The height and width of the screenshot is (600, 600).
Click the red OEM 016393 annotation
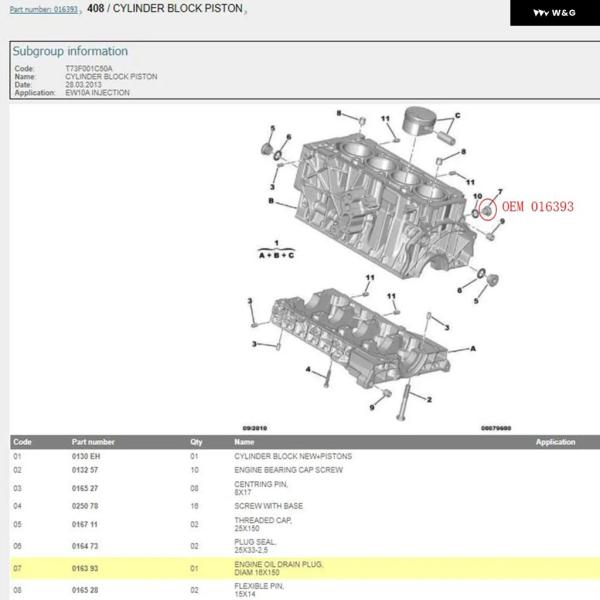pos(537,207)
